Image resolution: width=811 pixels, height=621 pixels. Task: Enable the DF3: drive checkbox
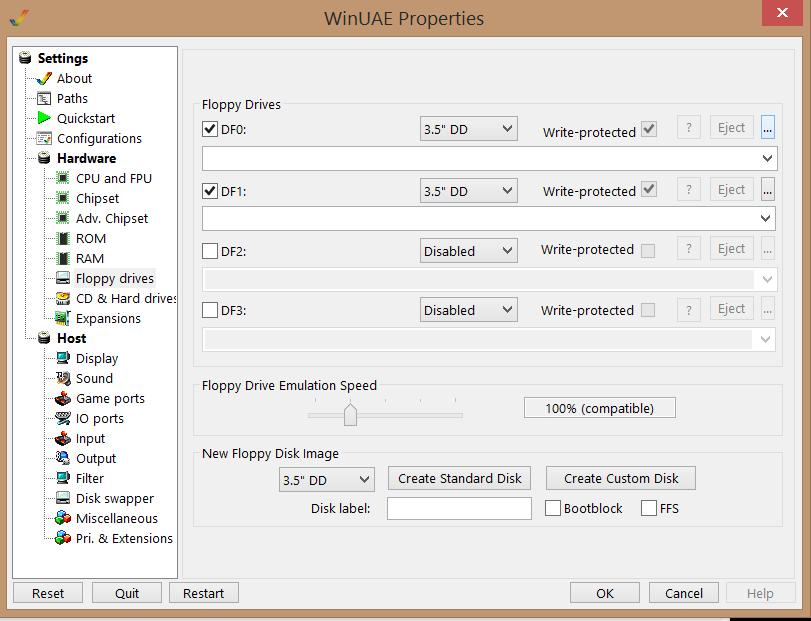[x=209, y=310]
